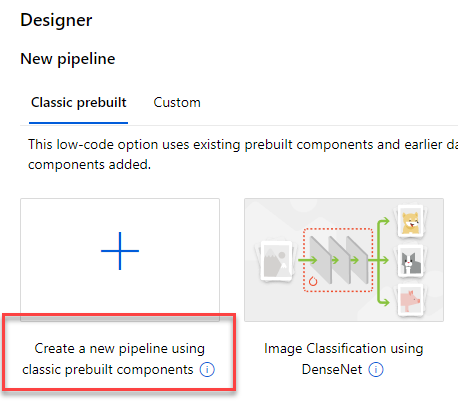Click the cat picture in DenseNet thumbnail
The width and height of the screenshot is (458, 404).
pos(411,262)
